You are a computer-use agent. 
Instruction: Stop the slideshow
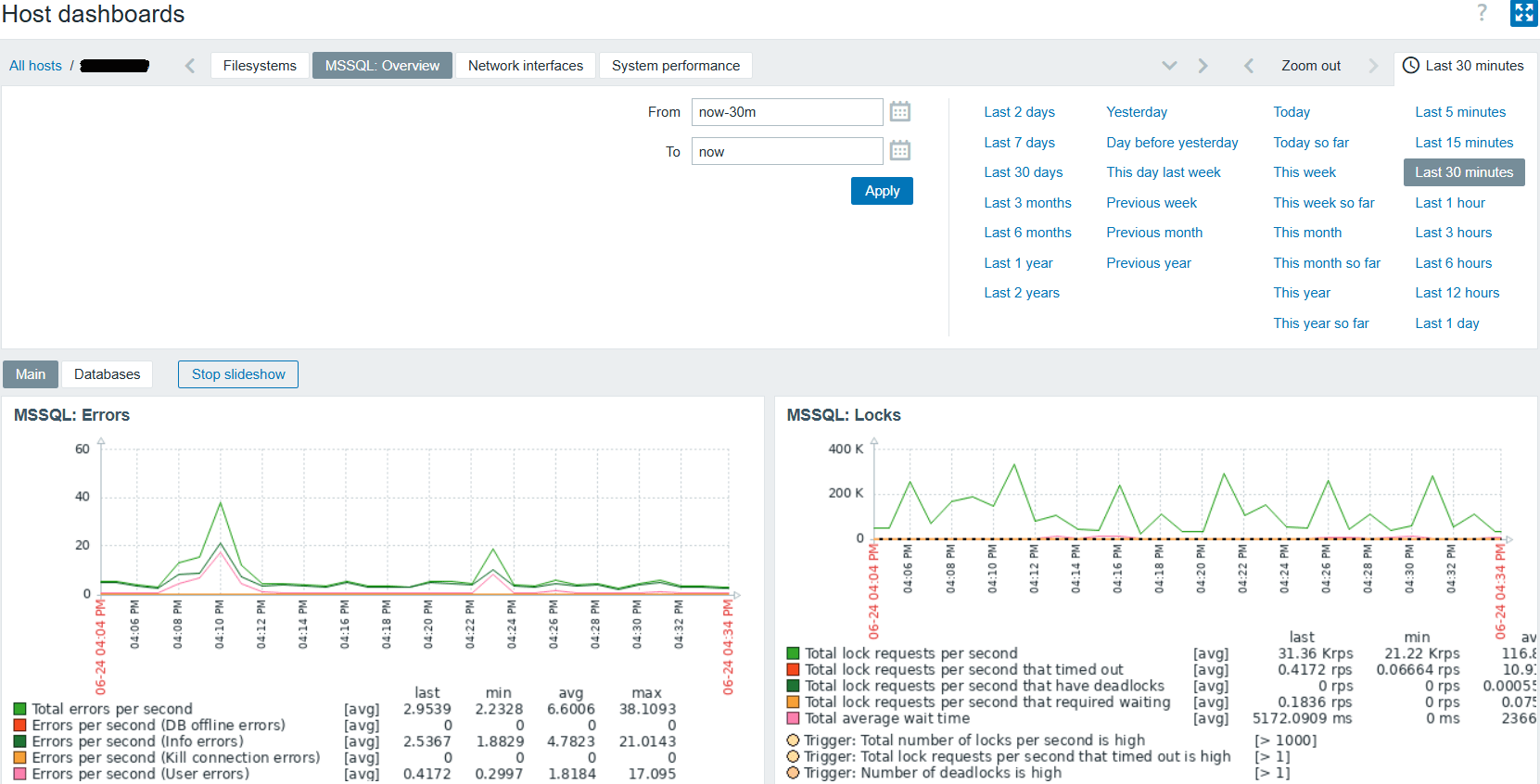point(238,374)
